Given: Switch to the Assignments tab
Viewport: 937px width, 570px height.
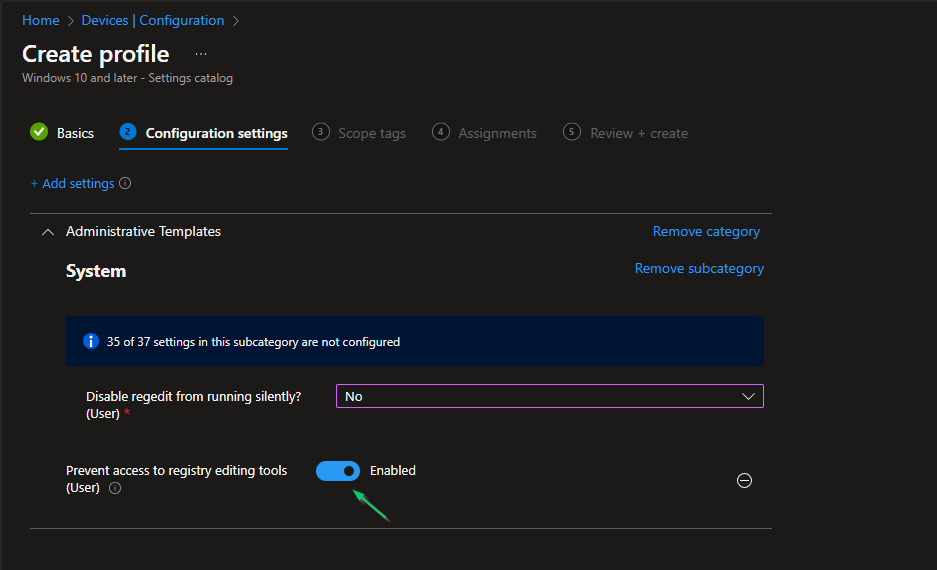Looking at the screenshot, I should click(x=497, y=133).
